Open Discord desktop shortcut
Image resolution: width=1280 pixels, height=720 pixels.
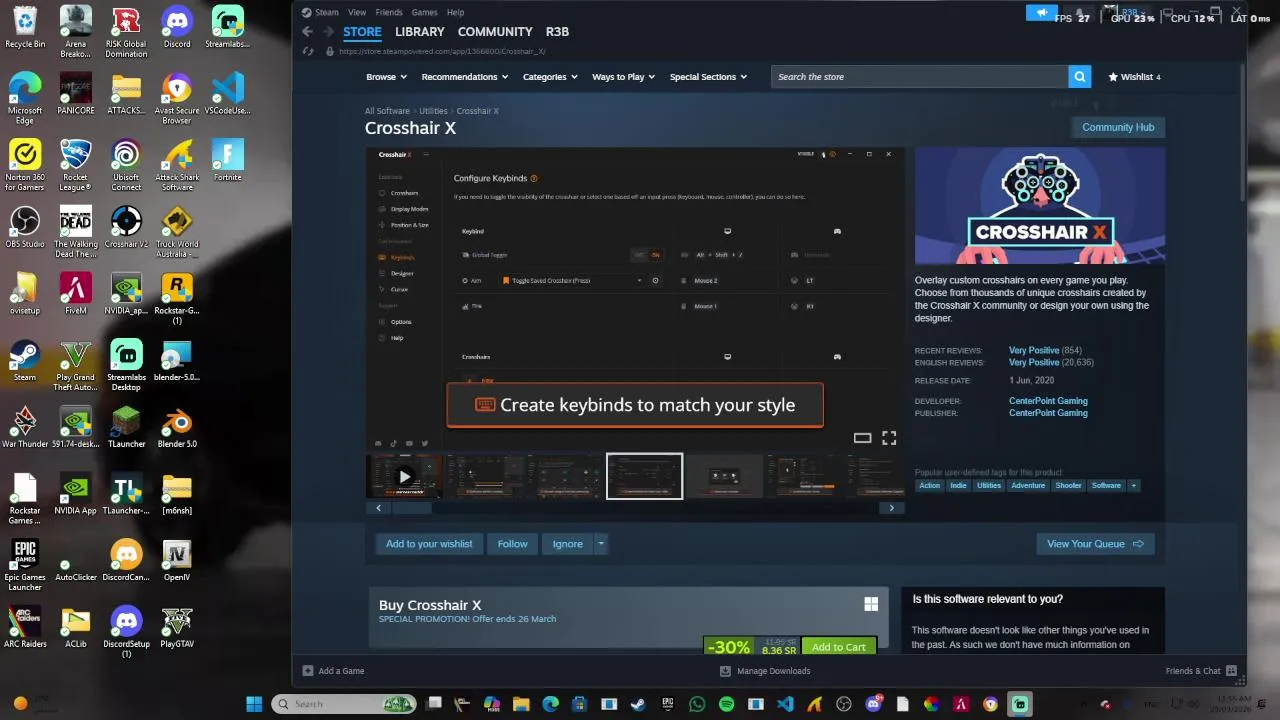[177, 28]
